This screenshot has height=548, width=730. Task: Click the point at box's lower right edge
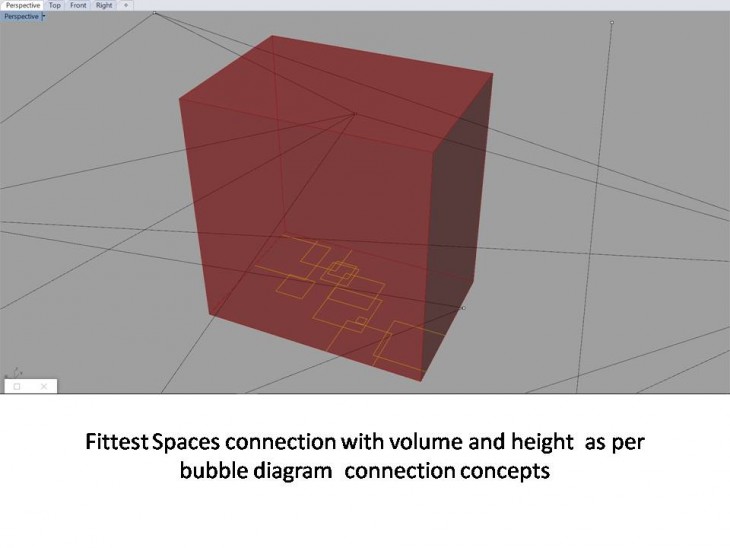pyautogui.click(x=463, y=308)
